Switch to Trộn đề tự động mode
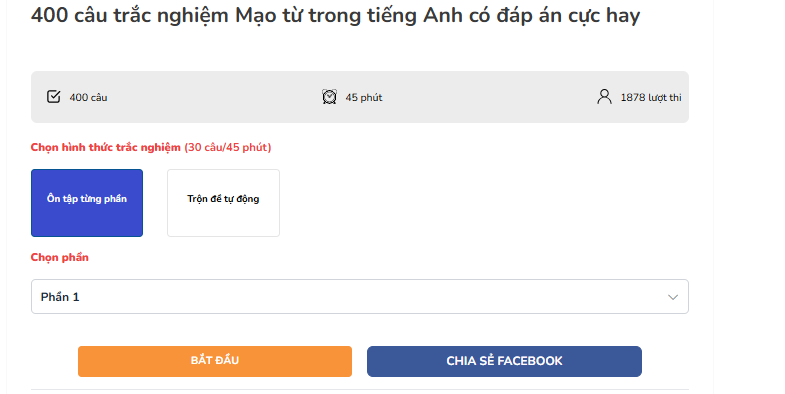 coord(223,203)
